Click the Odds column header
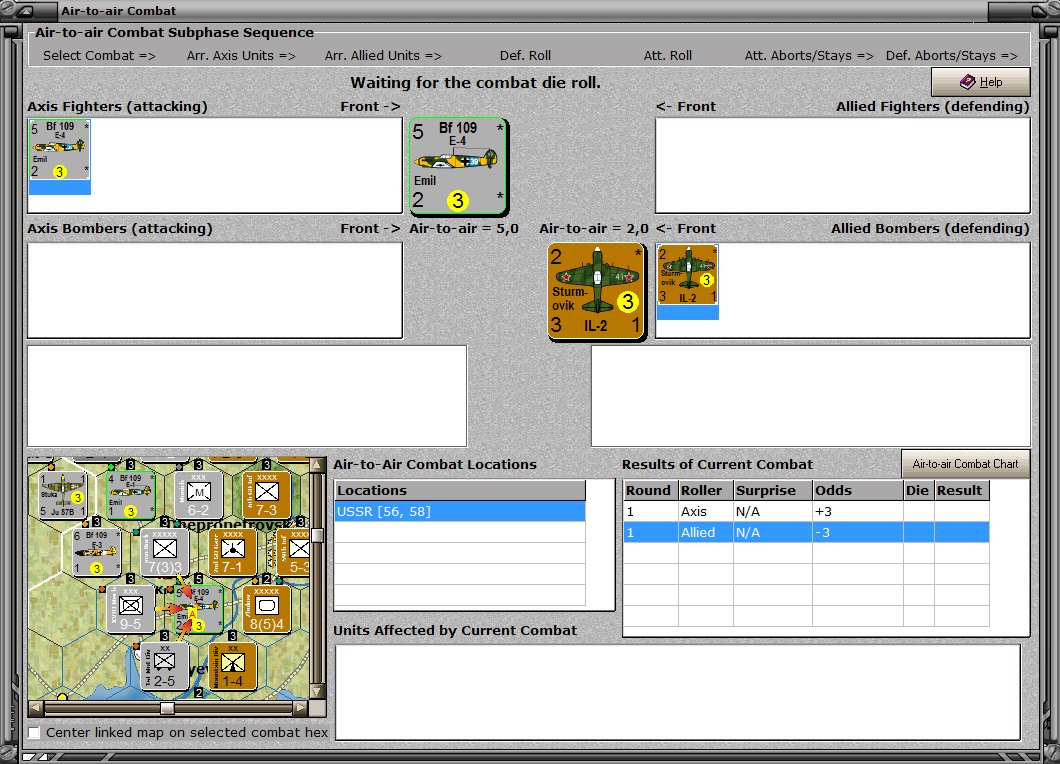The image size is (1060, 764). (x=857, y=490)
